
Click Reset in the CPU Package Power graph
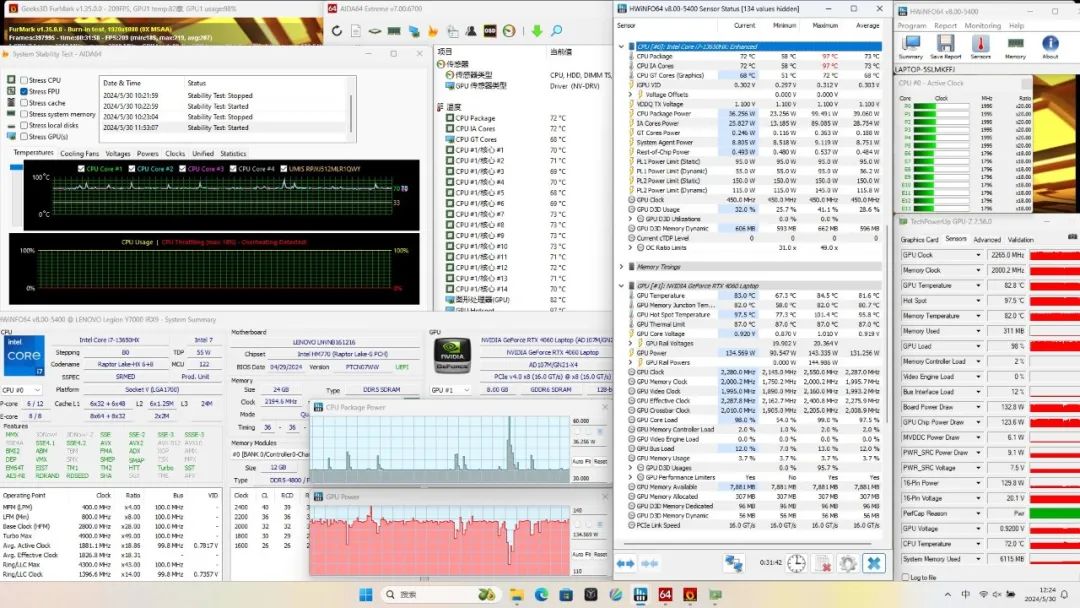[x=601, y=461]
